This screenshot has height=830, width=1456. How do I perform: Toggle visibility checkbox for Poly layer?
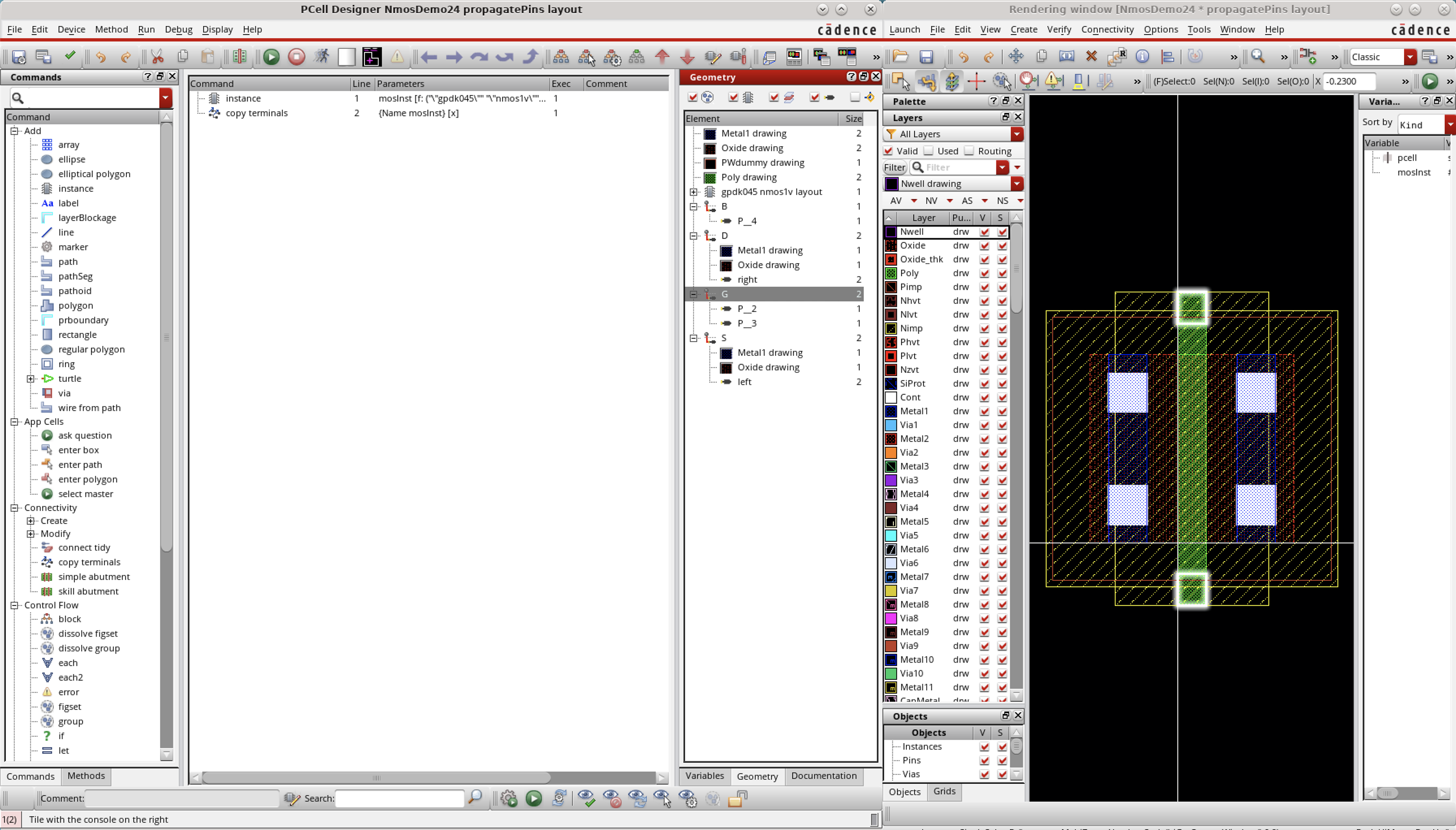pos(984,273)
